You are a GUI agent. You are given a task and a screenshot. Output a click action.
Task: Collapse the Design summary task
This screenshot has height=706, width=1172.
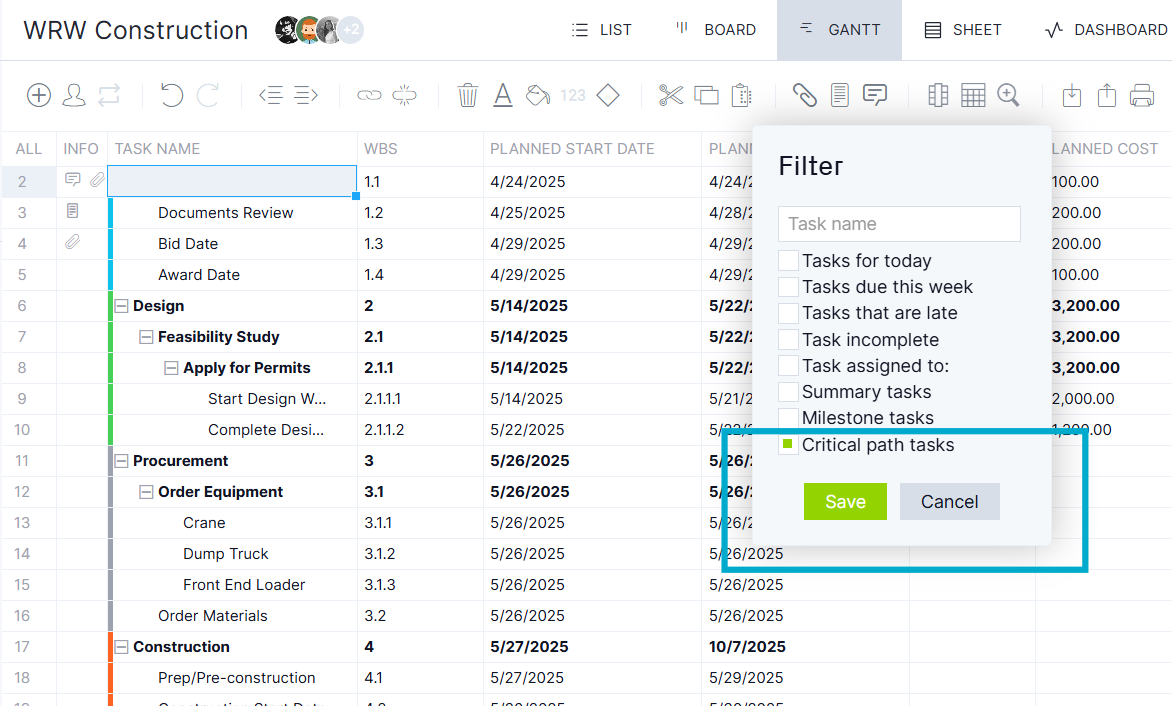(x=121, y=305)
